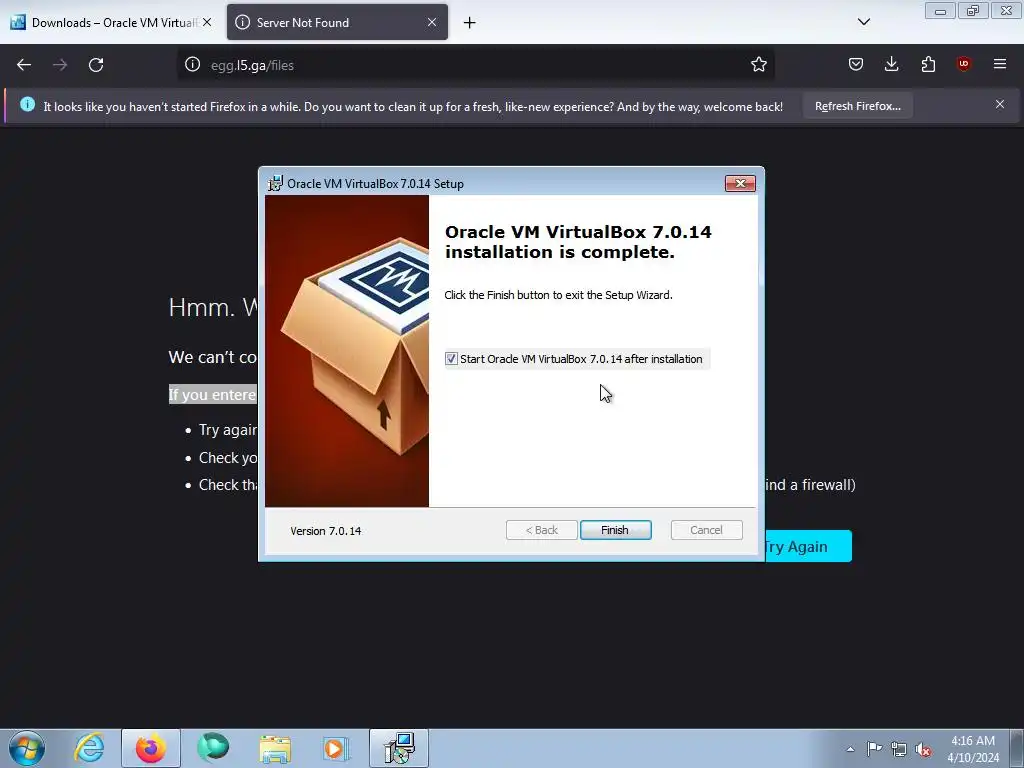Uncheck Start Oracle VM VirtualBox after installation

[x=451, y=359]
